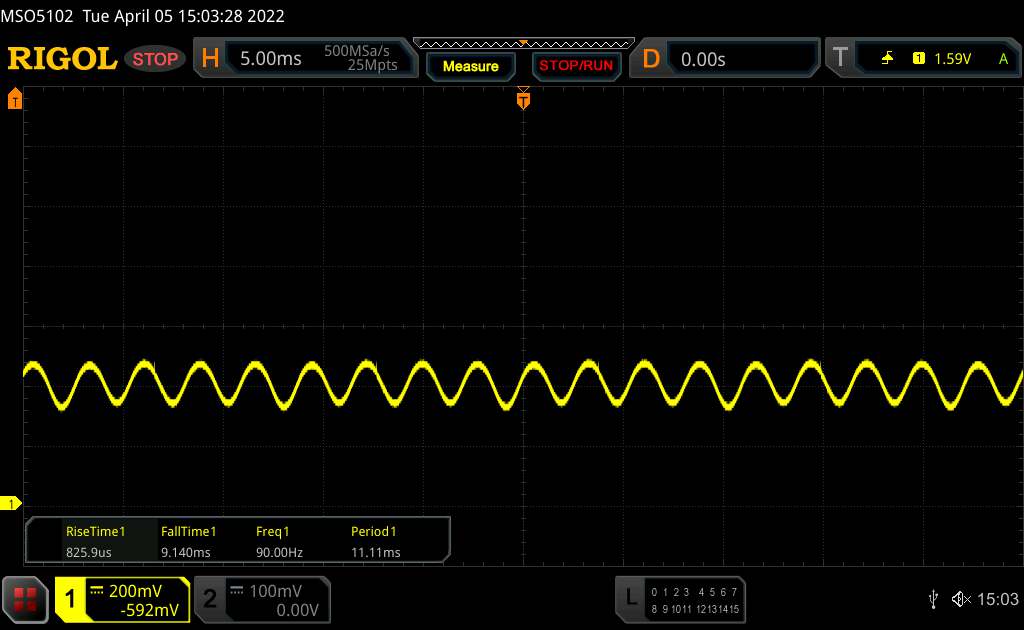Image resolution: width=1024 pixels, height=630 pixels.
Task: Click digital channels 8-15 row
Action: 695,609
